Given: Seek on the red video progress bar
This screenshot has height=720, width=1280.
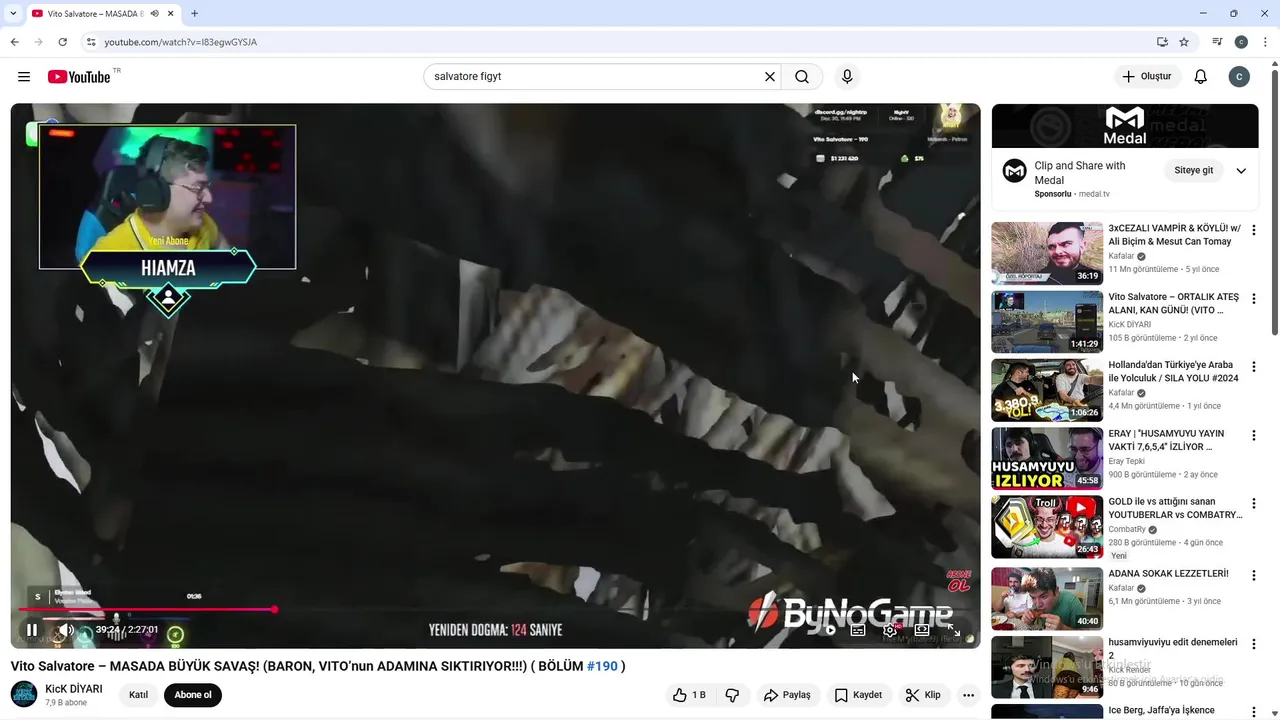Looking at the screenshot, I should [495, 609].
